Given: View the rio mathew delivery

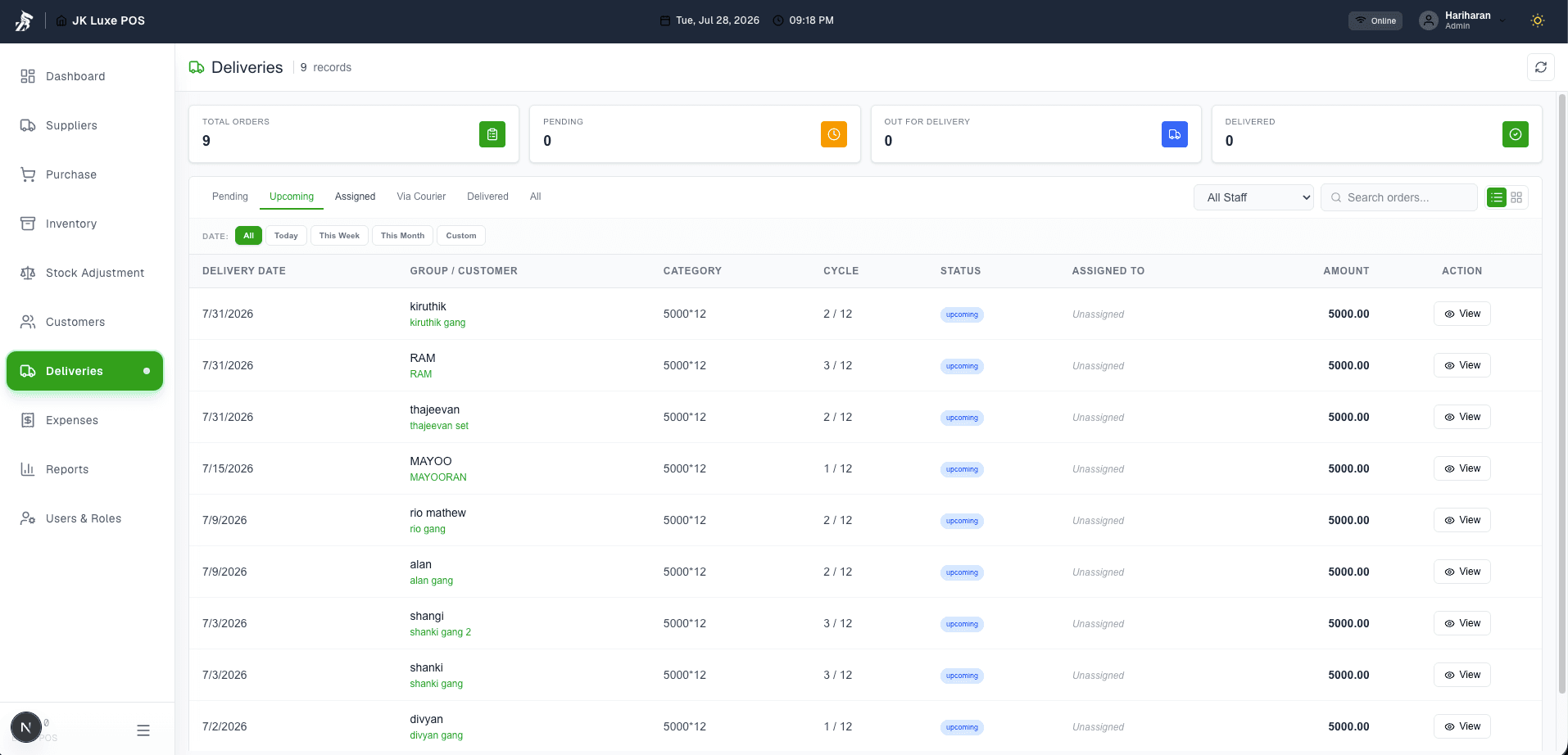Looking at the screenshot, I should [1462, 520].
